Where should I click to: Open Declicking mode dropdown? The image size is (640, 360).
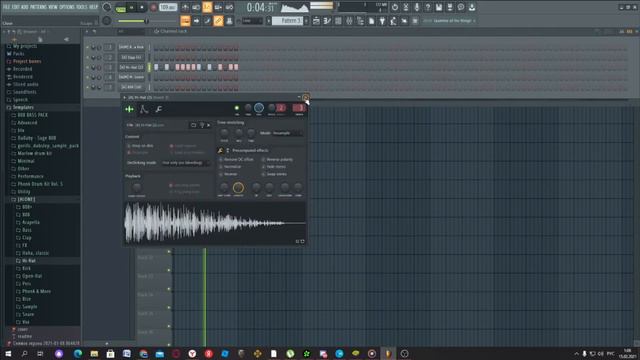186,163
